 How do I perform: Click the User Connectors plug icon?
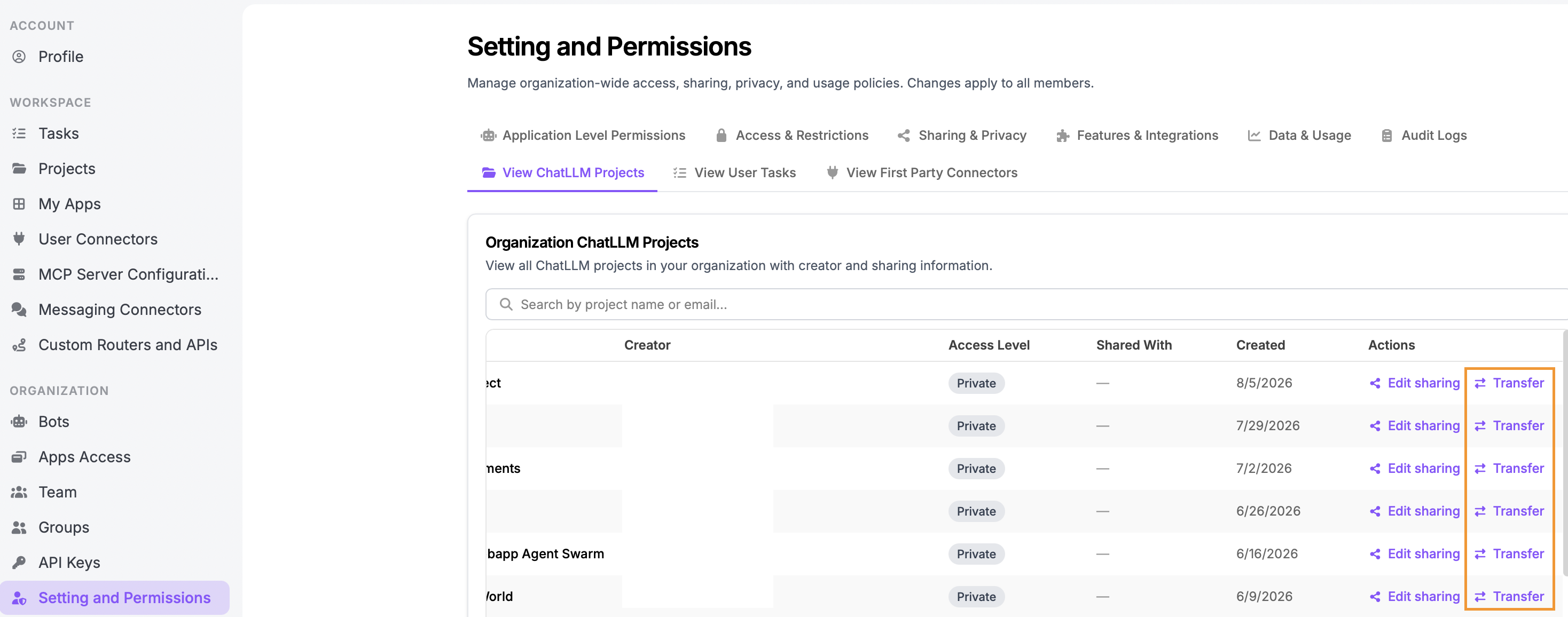click(19, 239)
